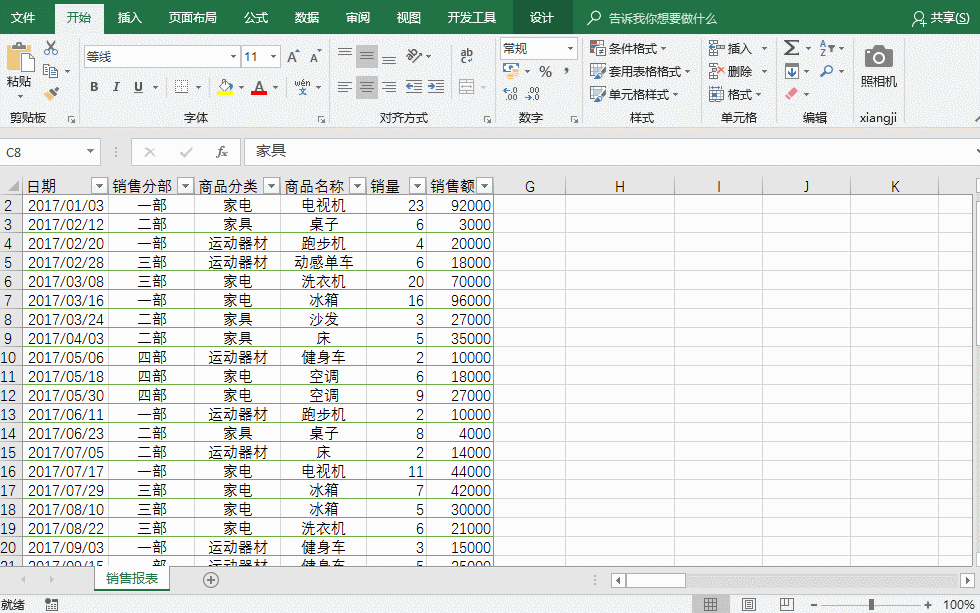Switch to the 页面布局 tab
Screen dimensions: 980x613
pos(192,17)
